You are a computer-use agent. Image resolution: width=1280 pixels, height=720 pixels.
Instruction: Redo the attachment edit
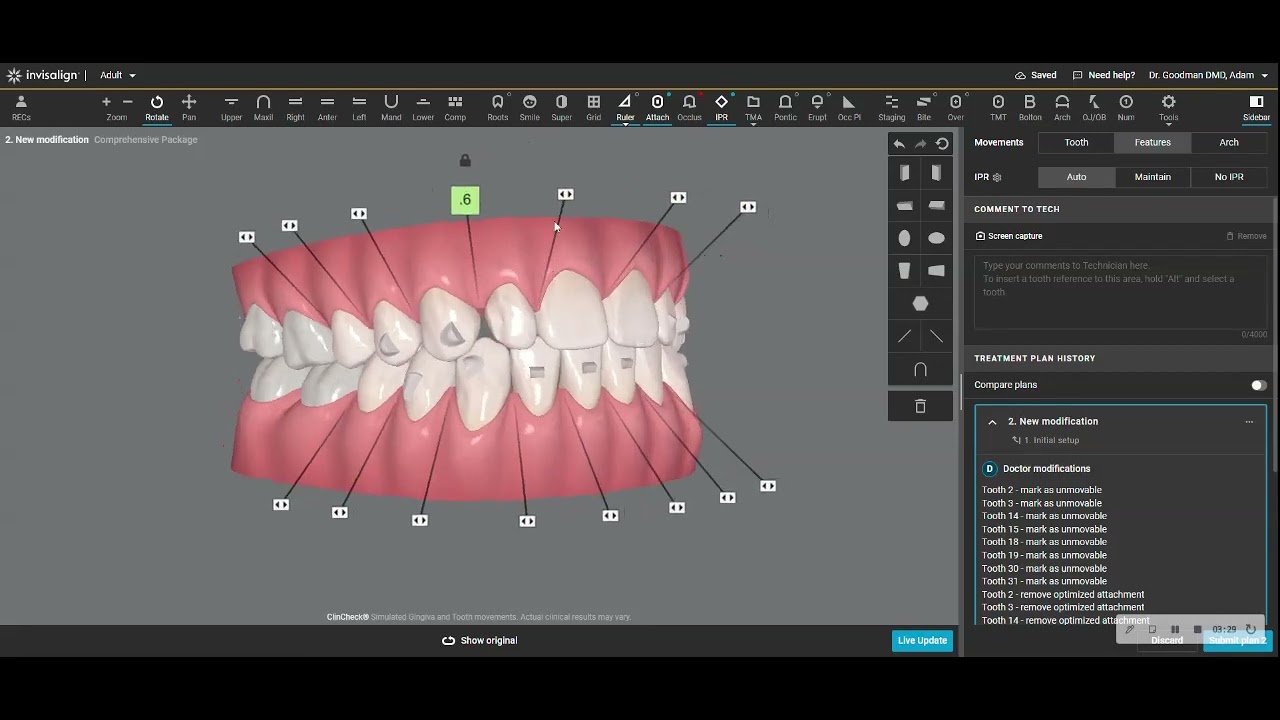[x=920, y=144]
